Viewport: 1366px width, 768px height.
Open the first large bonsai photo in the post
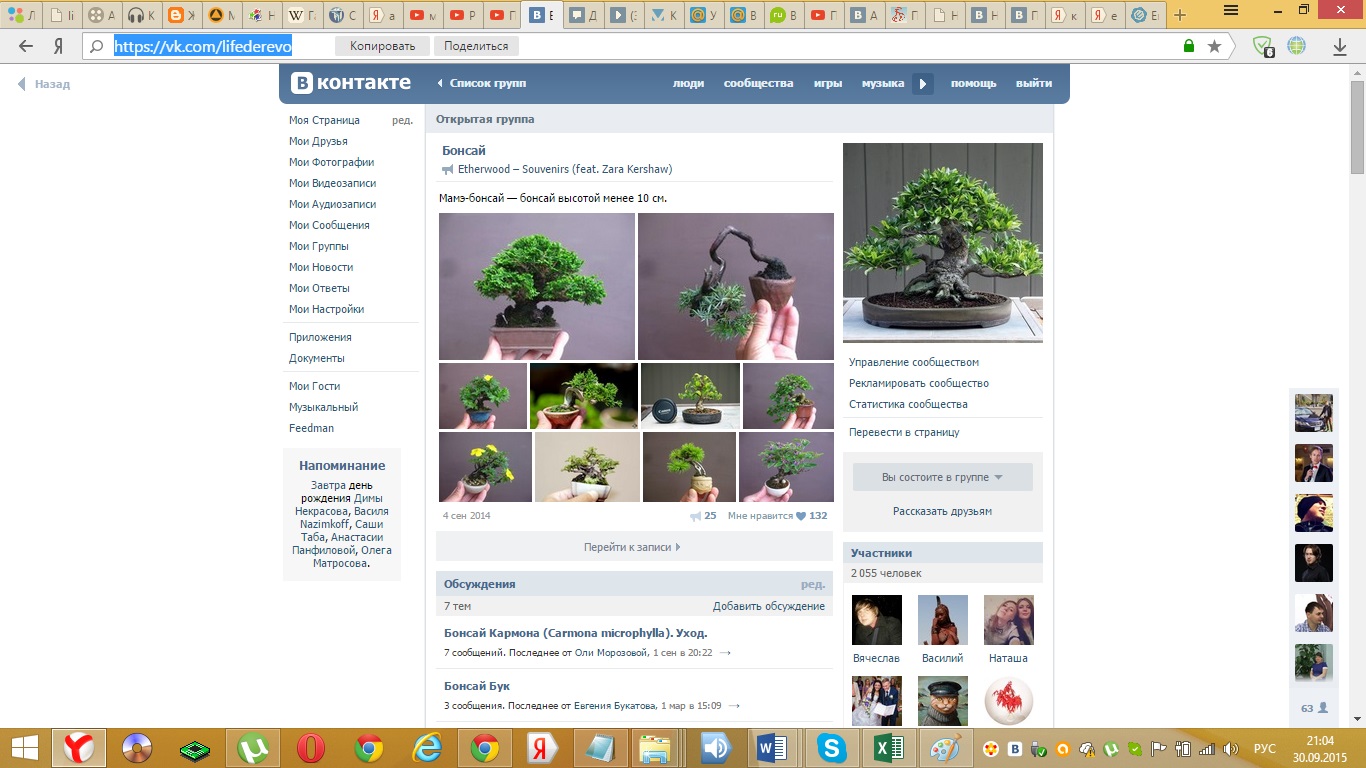[x=537, y=286]
